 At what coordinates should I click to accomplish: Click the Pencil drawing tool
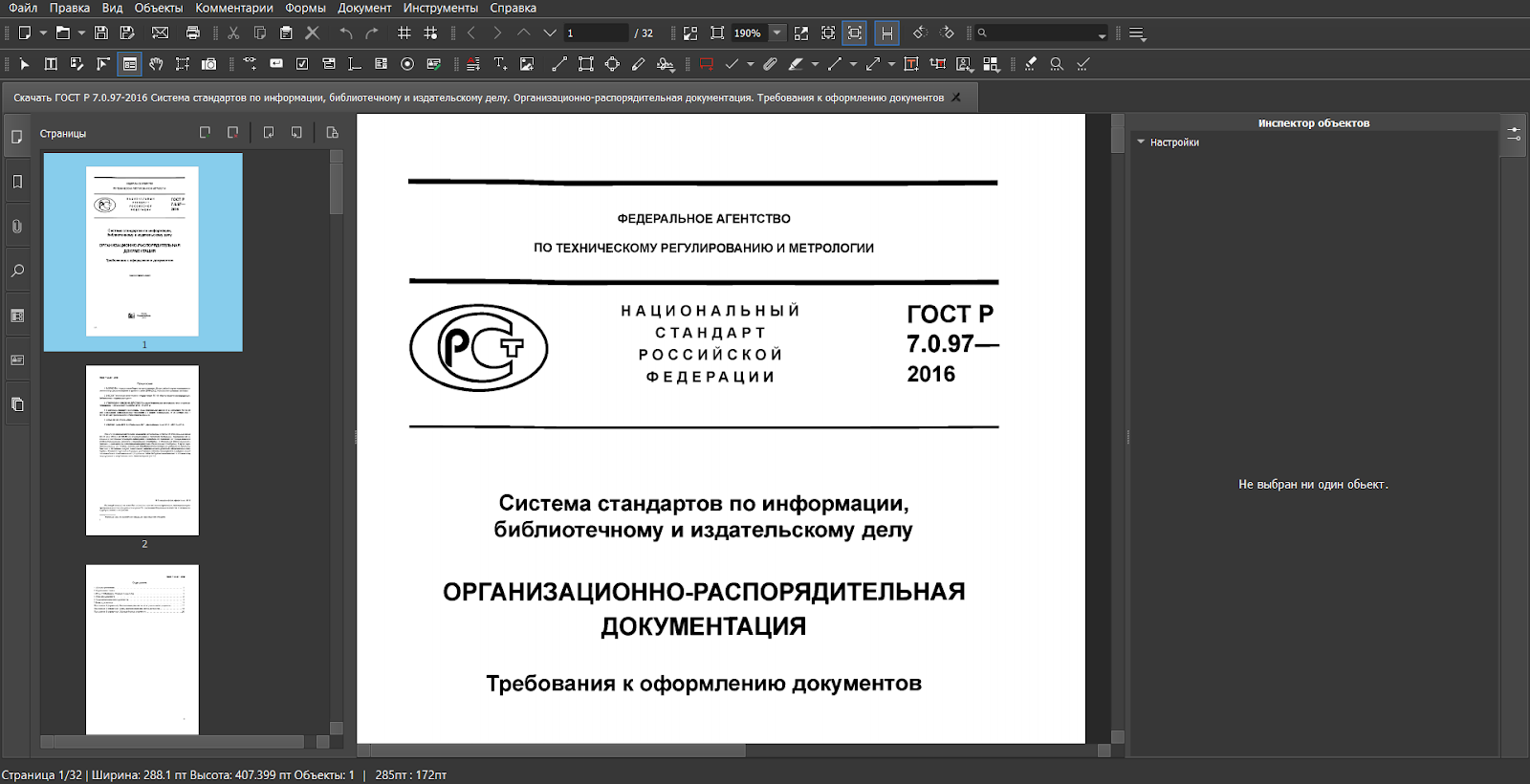tap(639, 64)
